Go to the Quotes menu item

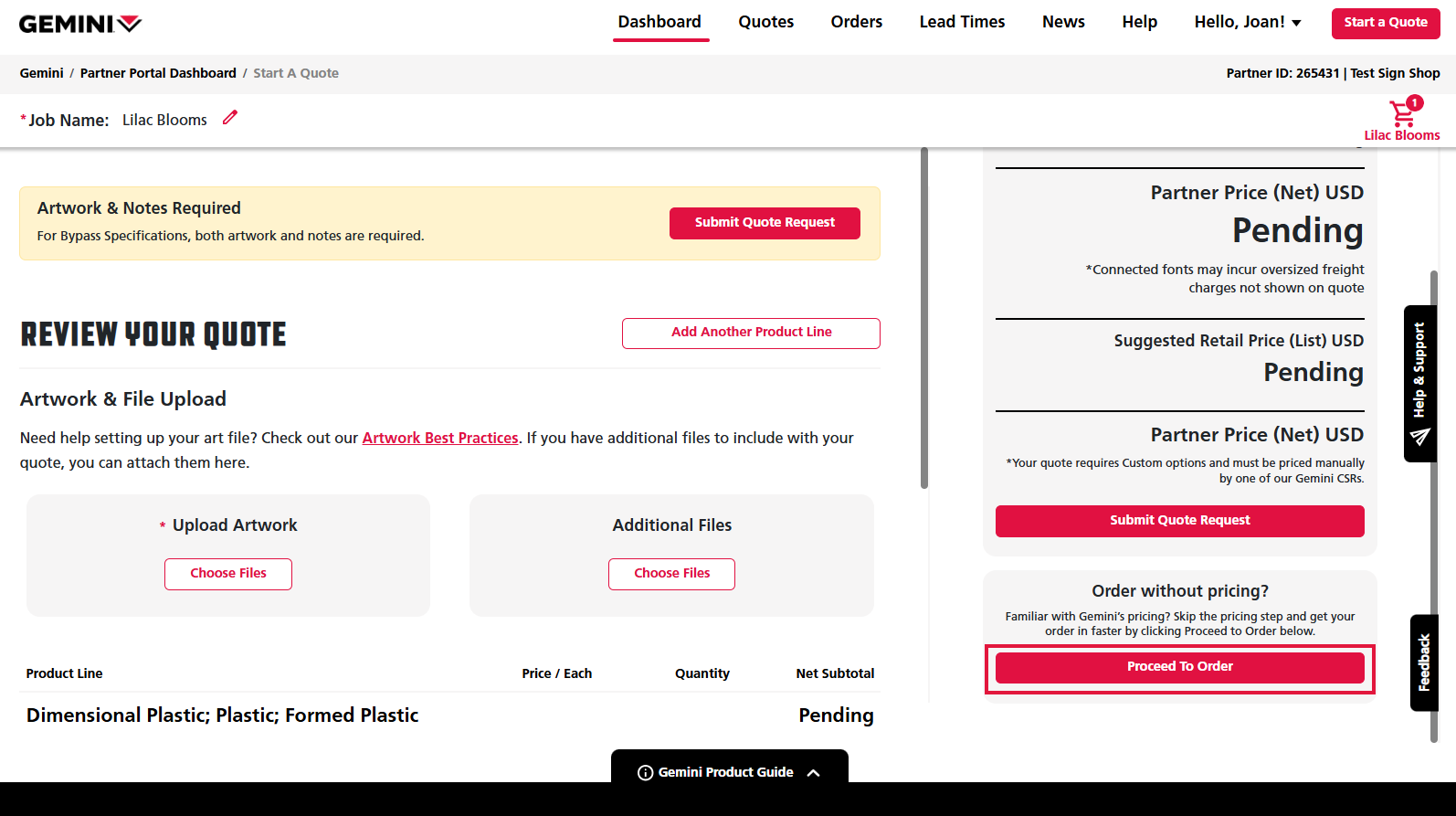point(765,22)
